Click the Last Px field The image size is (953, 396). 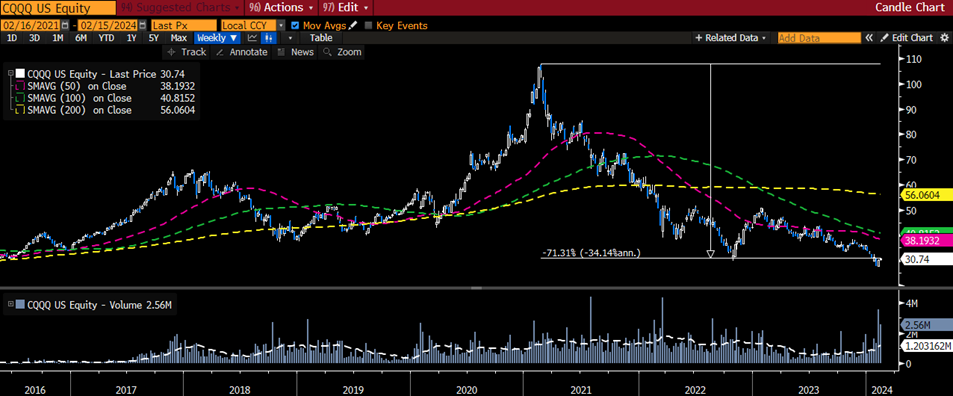point(183,26)
